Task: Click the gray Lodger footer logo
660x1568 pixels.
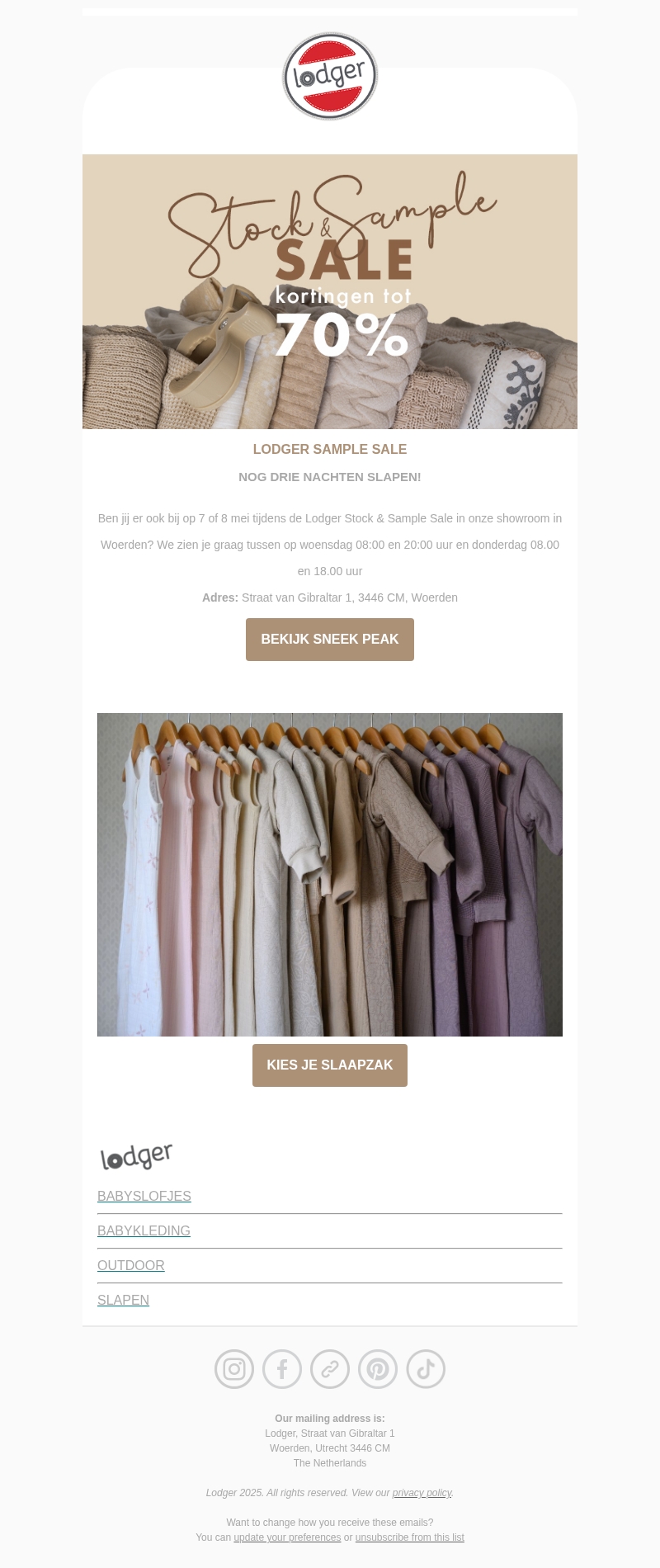Action: click(136, 1156)
